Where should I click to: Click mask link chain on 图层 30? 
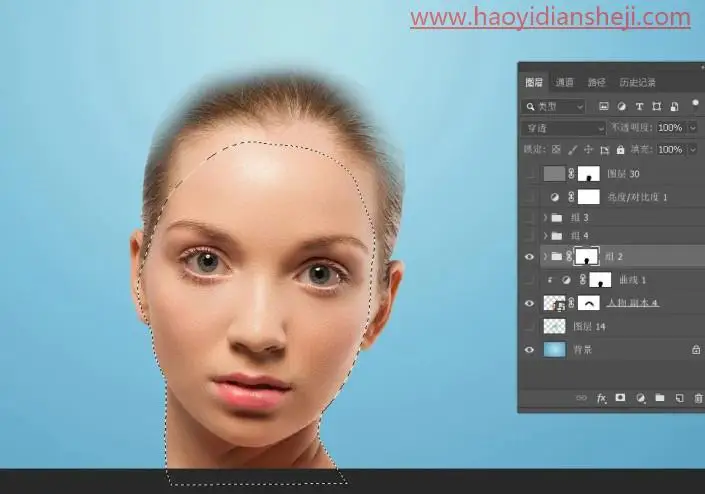click(571, 174)
